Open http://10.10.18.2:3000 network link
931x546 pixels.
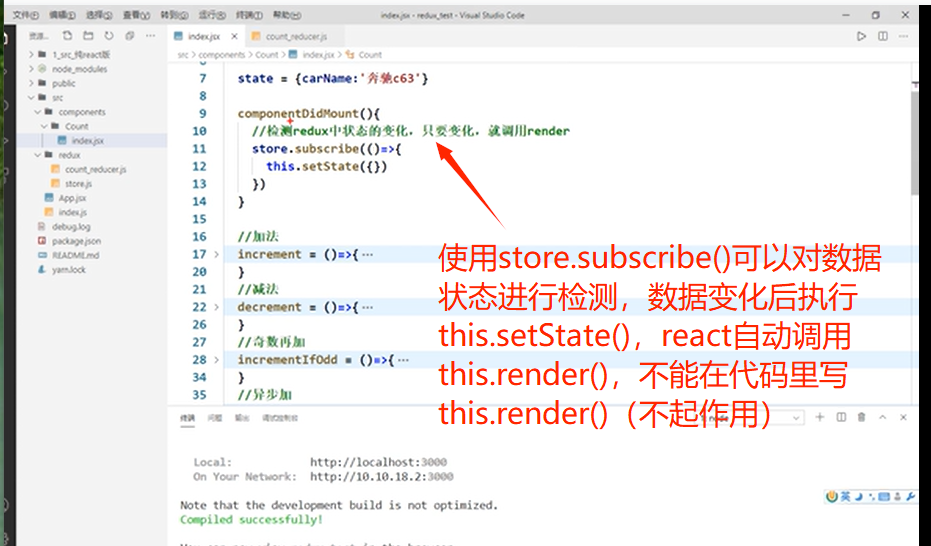click(x=381, y=477)
